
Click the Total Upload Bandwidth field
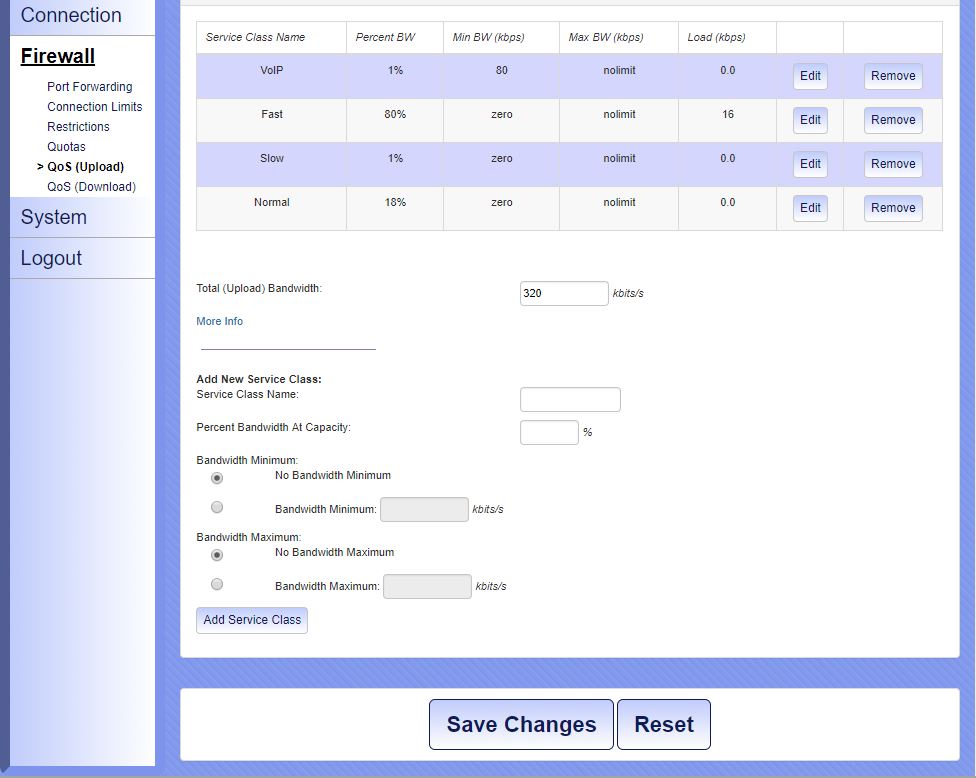pyautogui.click(x=563, y=294)
